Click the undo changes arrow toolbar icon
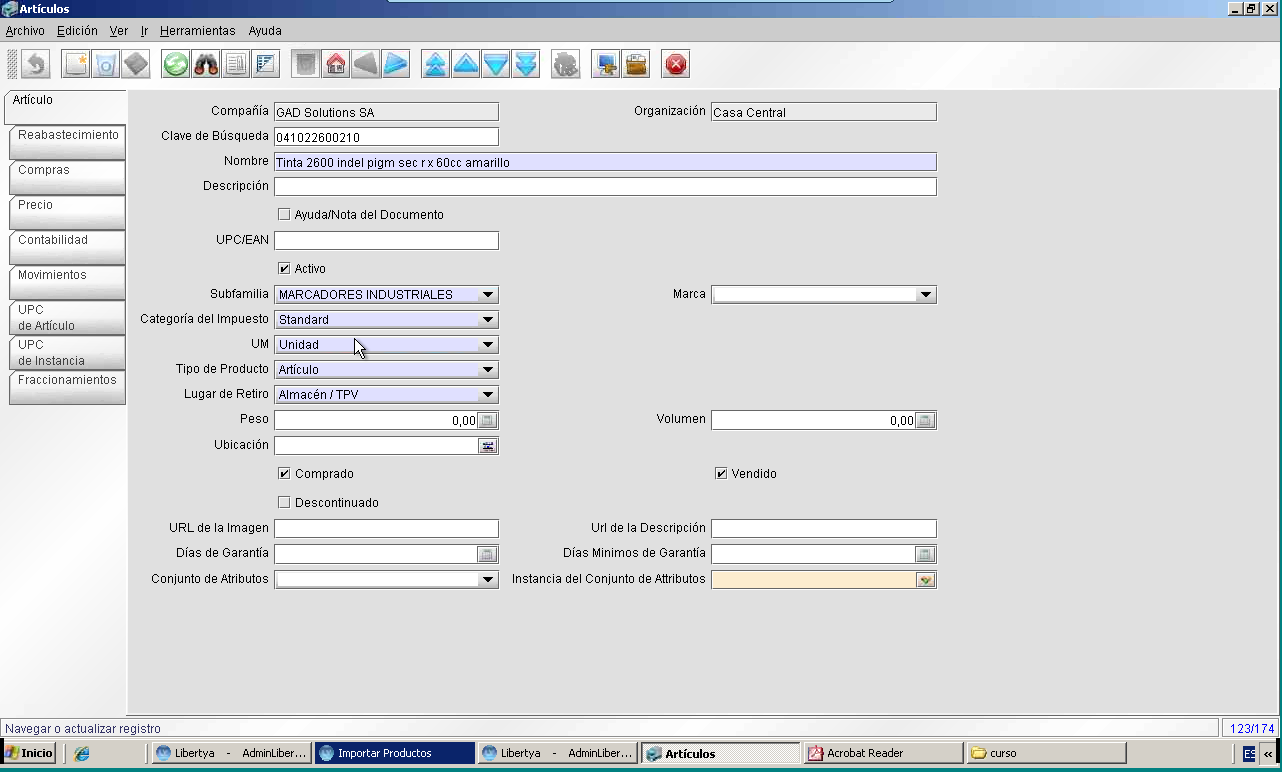1282x772 pixels. [x=36, y=65]
